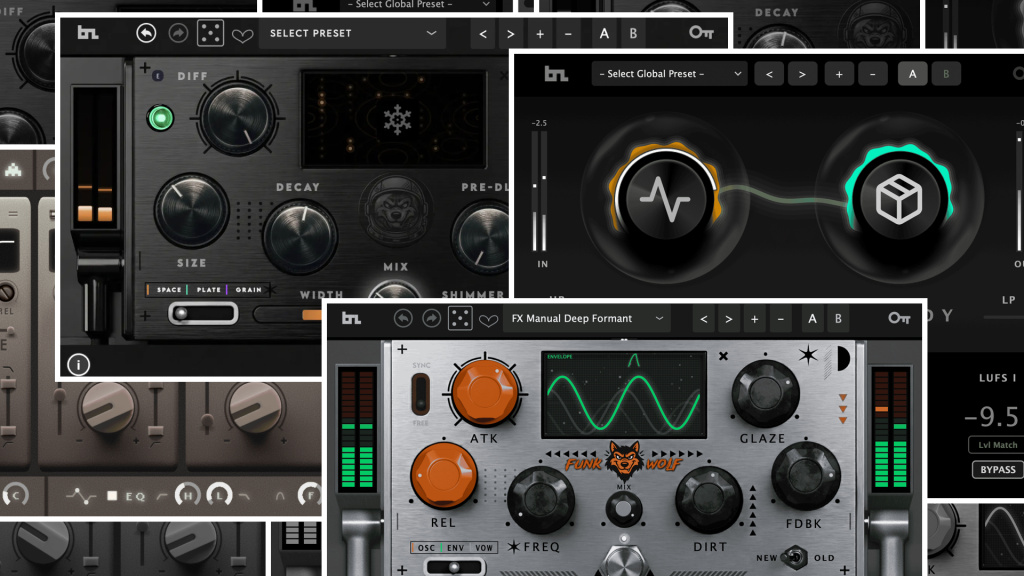The width and height of the screenshot is (1024, 576).
Task: Click heart favorite icon in Funk Wolf
Action: click(x=488, y=320)
